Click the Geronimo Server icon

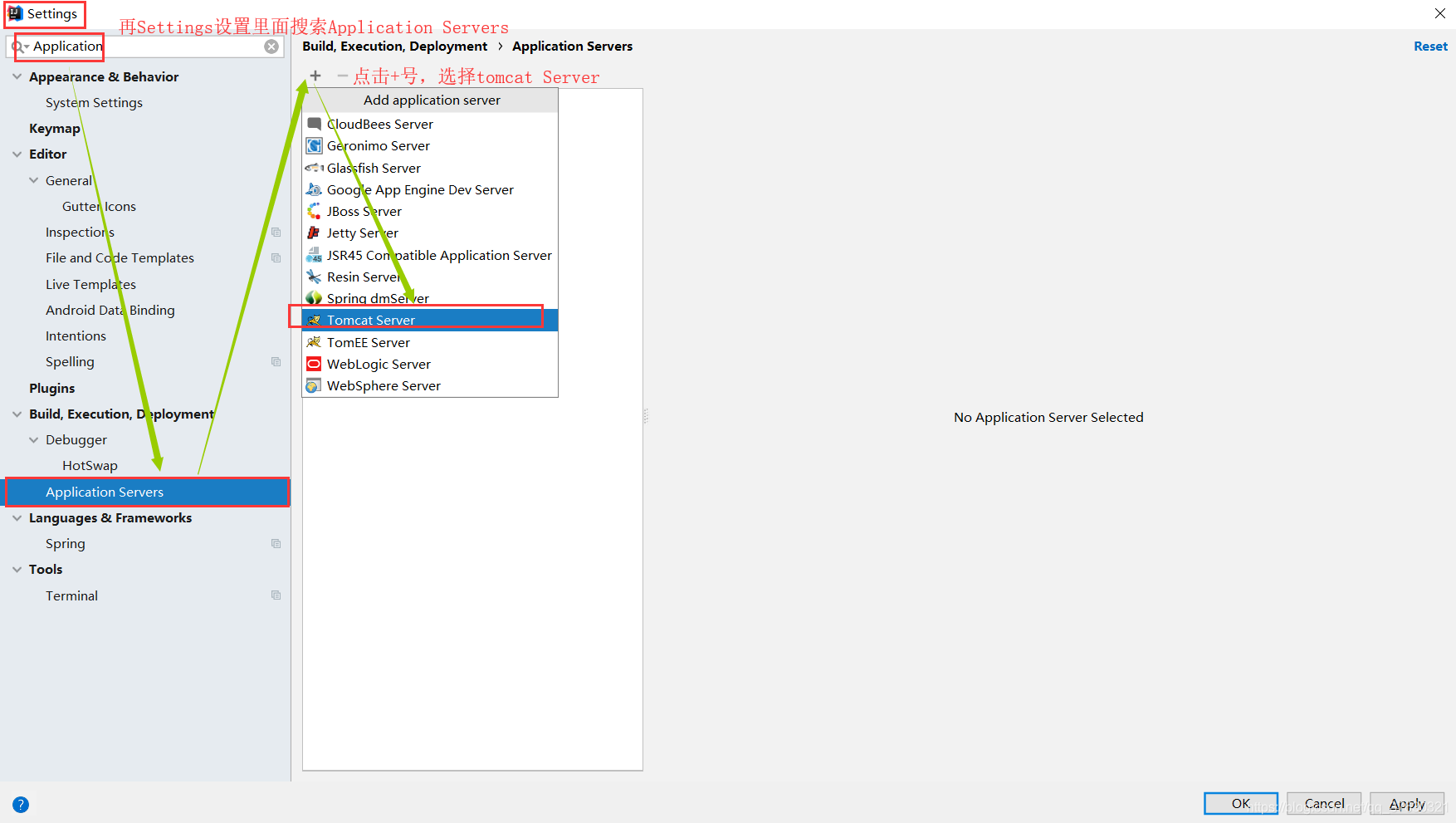pos(314,145)
